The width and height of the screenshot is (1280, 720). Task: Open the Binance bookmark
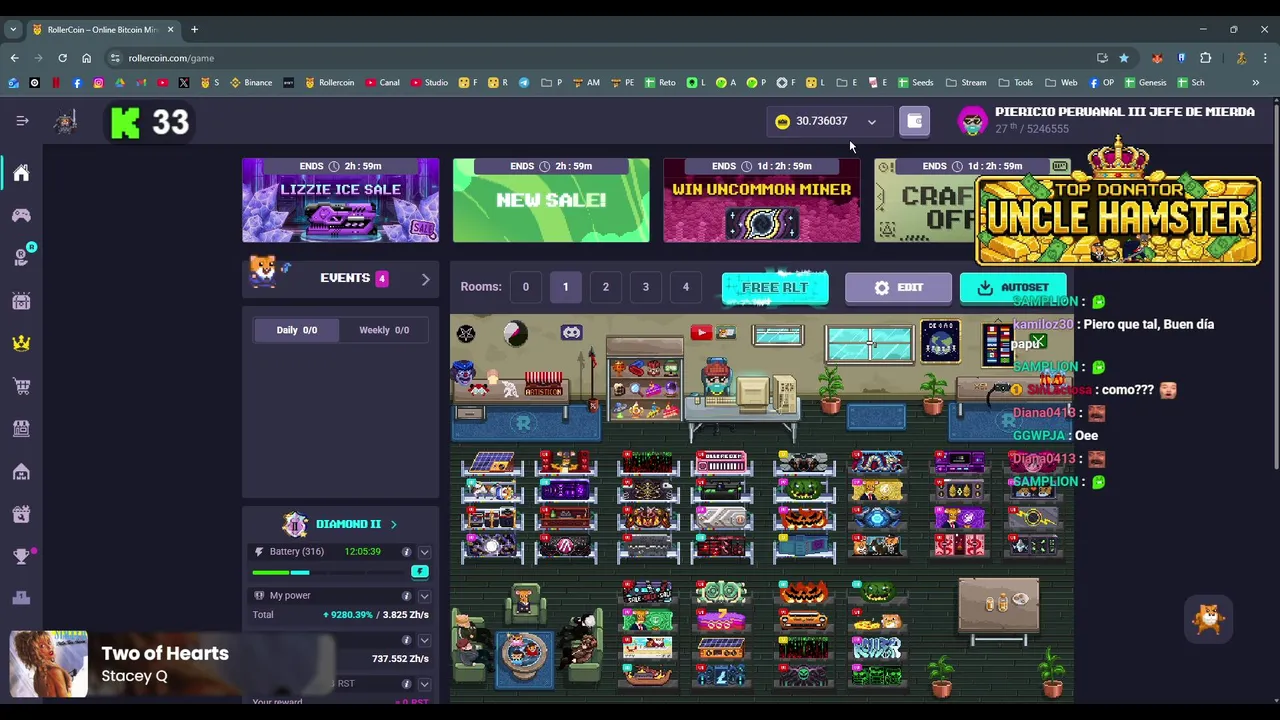click(251, 83)
